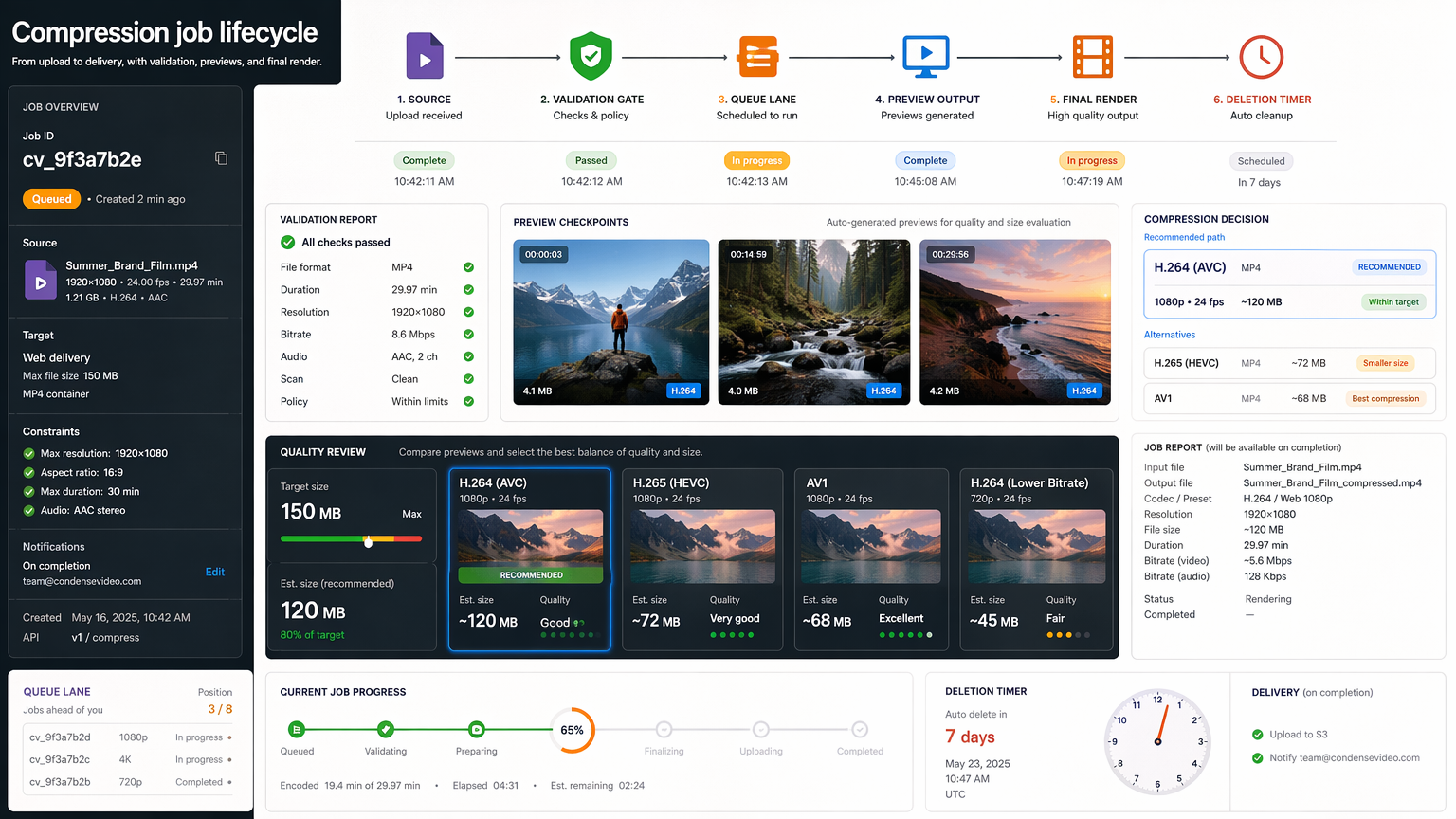Select queue job cv_9f3a7b2d
Viewport: 1456px width, 819px height.
(x=130, y=737)
